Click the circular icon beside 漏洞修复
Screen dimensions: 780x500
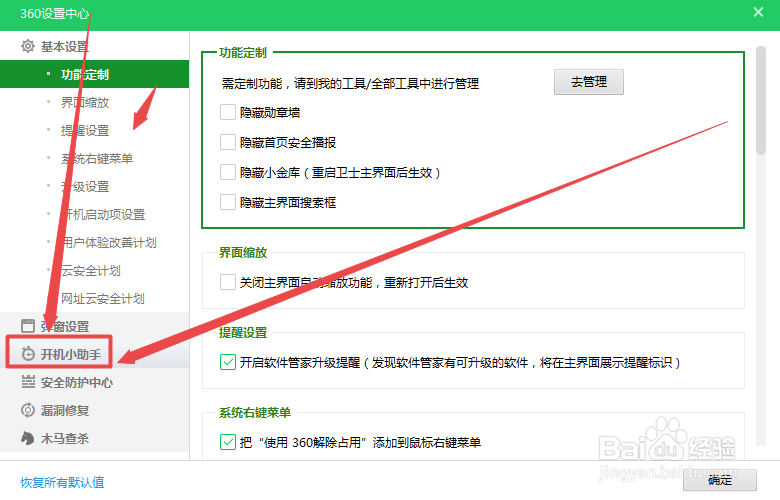[28, 410]
